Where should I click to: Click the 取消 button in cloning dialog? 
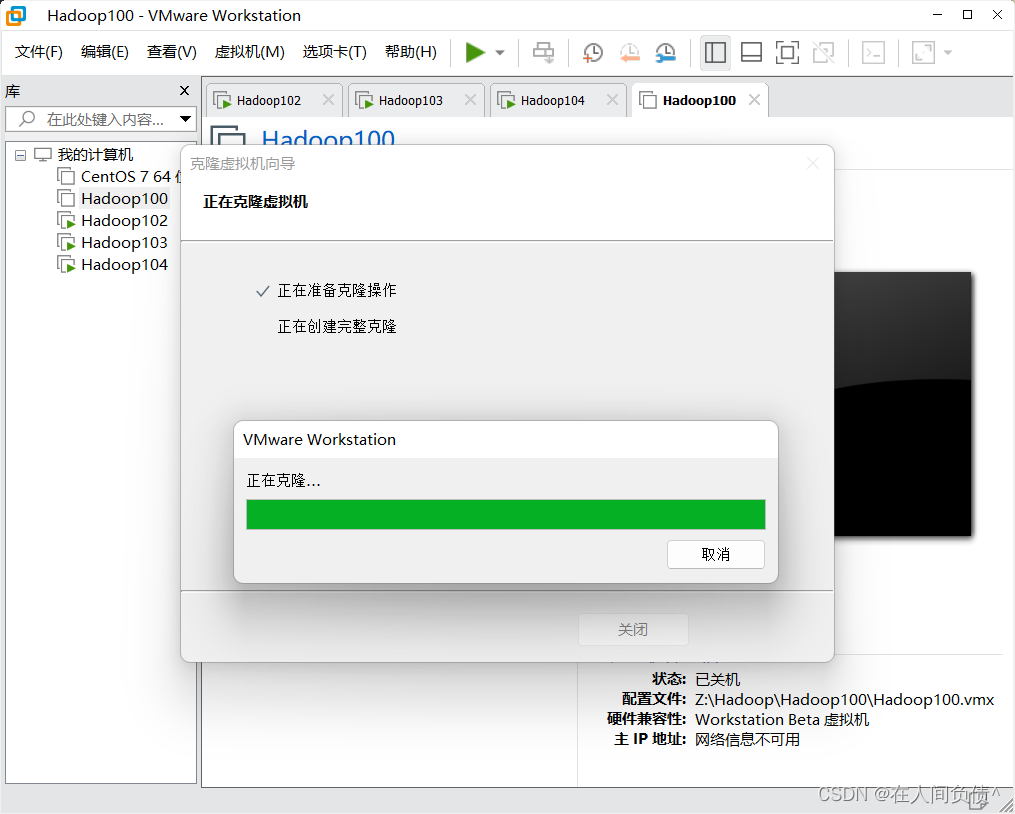click(715, 554)
